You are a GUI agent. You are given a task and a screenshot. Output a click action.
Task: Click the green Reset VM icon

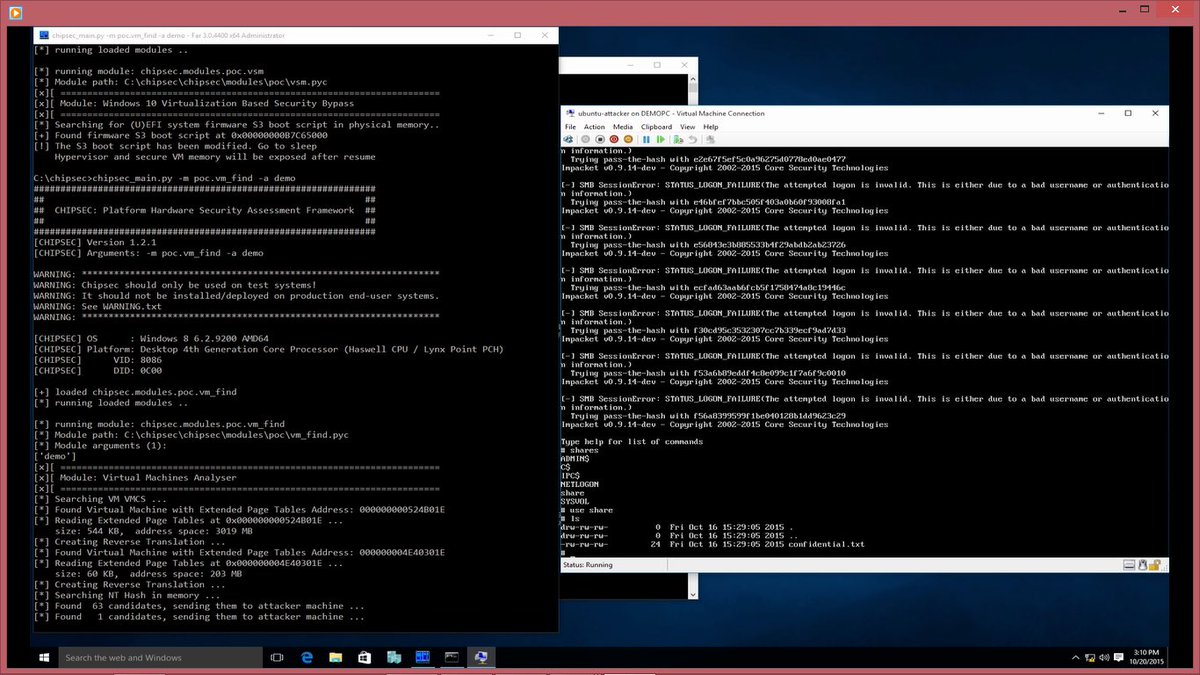click(x=660, y=139)
